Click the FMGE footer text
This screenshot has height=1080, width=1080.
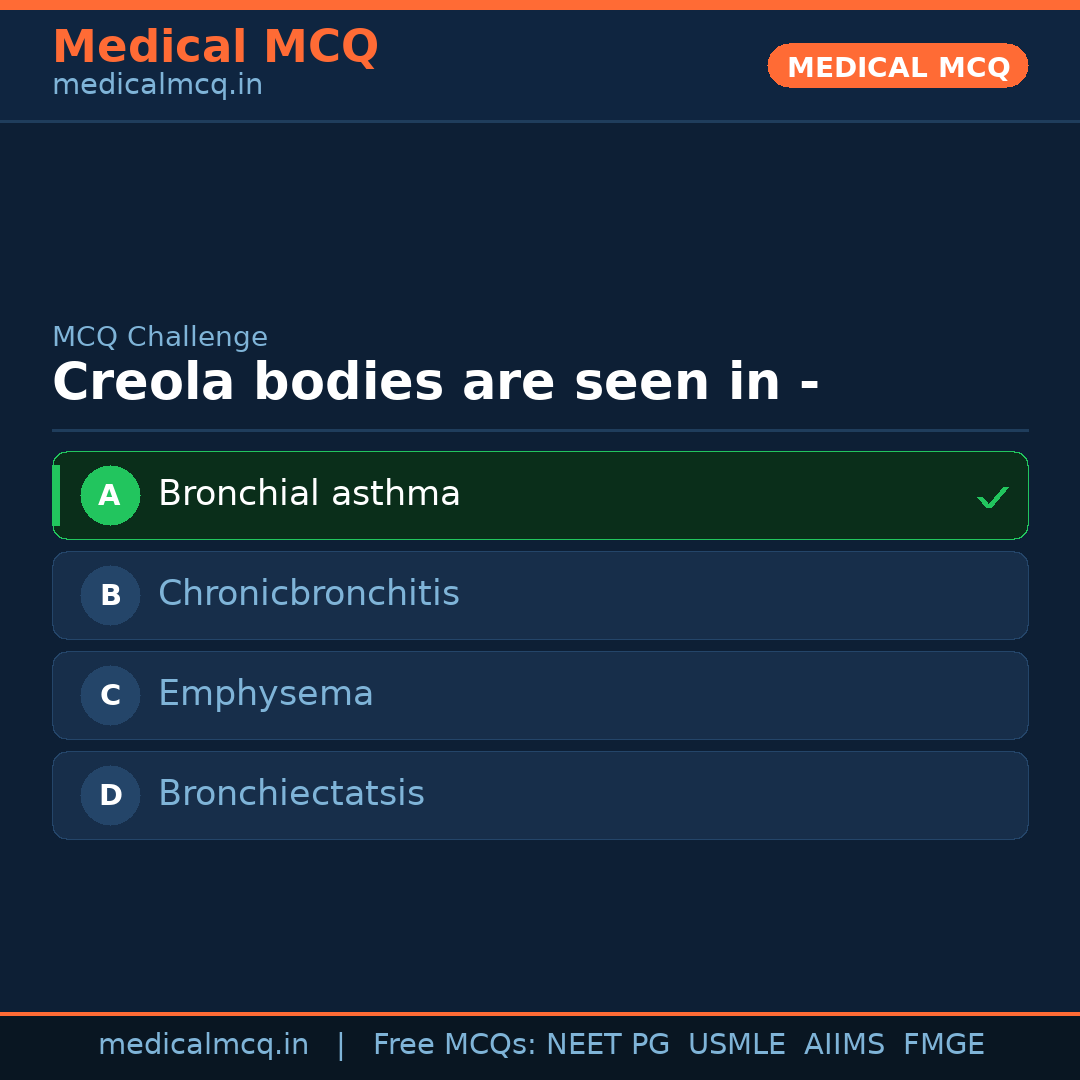(943, 1045)
